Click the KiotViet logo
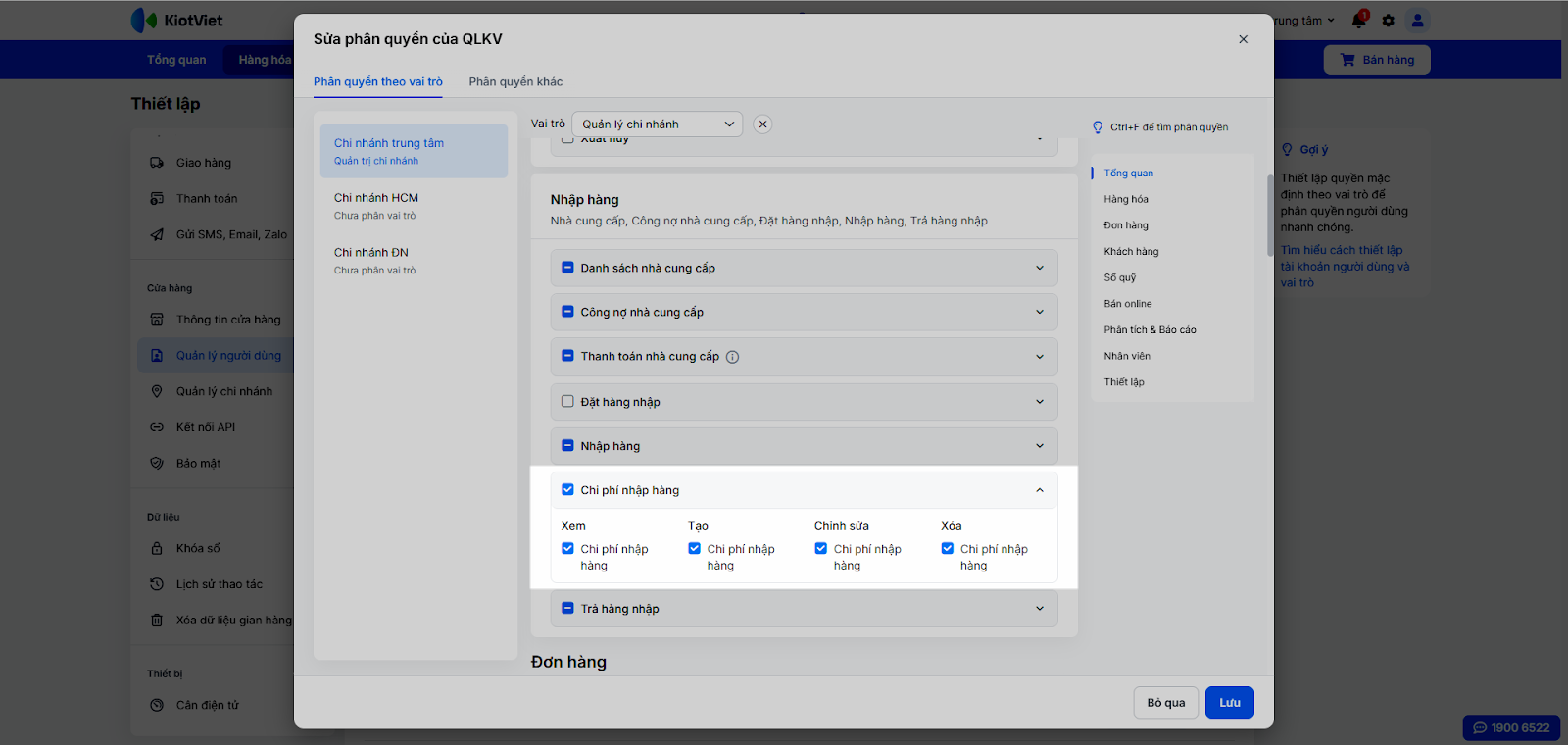 coord(177,20)
